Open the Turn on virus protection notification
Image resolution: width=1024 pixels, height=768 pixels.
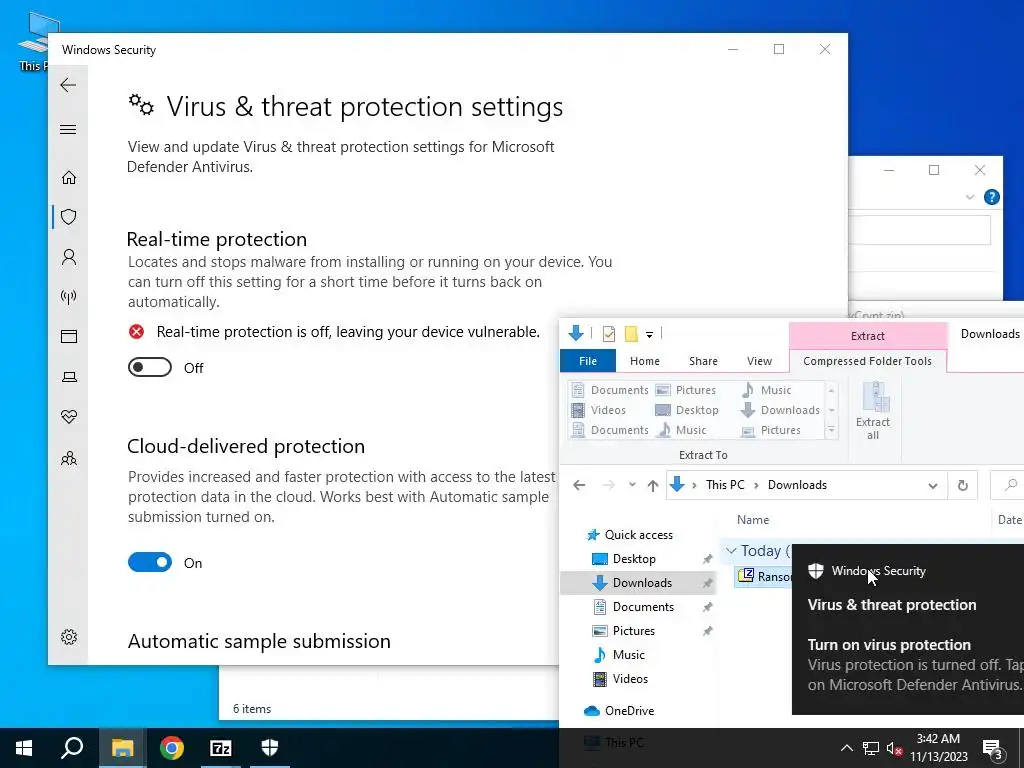coord(908,629)
